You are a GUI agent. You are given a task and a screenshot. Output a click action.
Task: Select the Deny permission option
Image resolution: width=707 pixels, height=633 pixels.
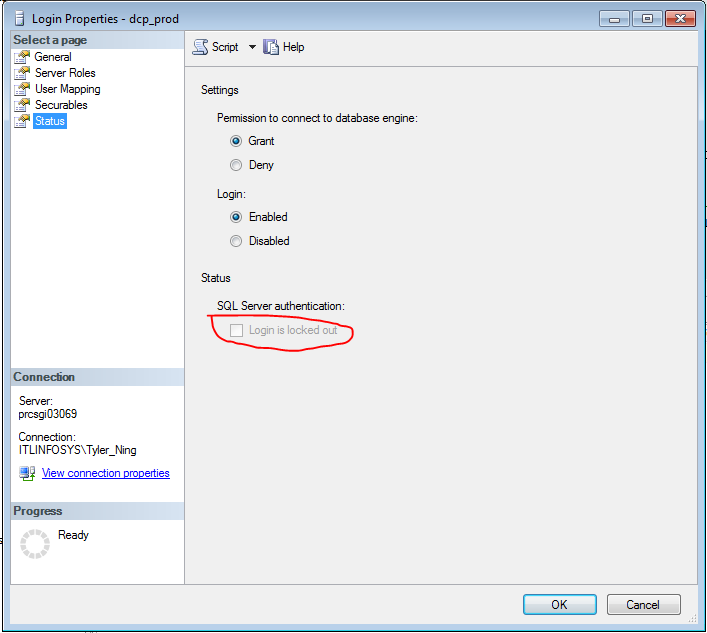click(236, 165)
